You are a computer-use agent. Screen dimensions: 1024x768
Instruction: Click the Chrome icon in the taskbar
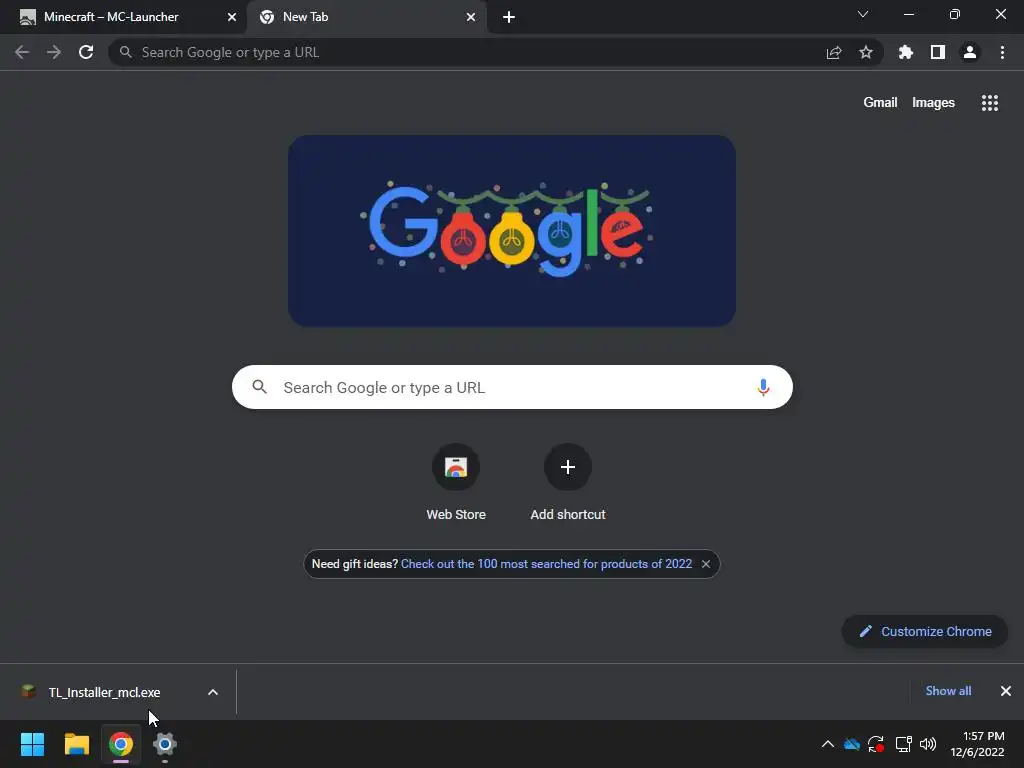tap(121, 744)
